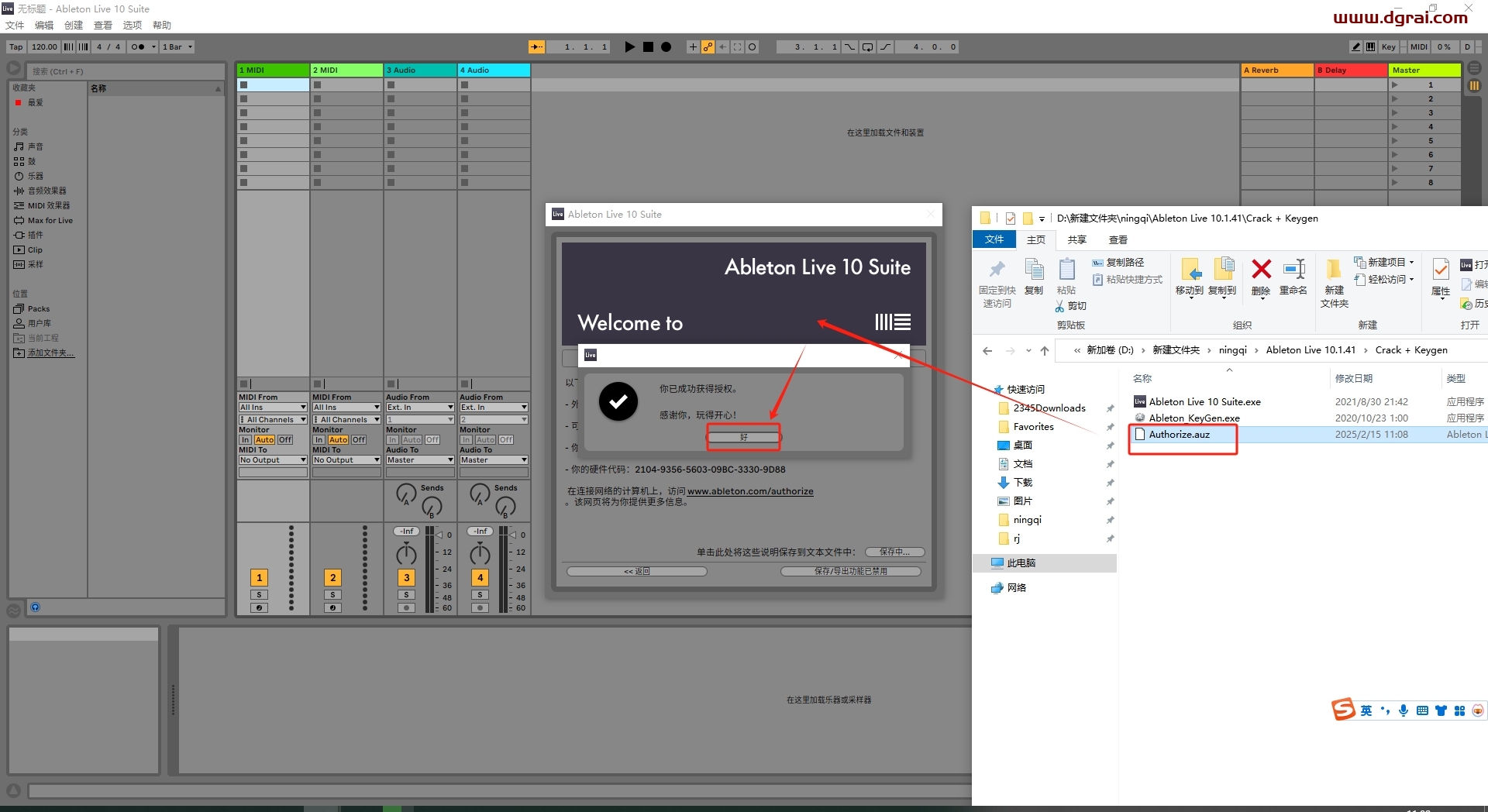Switch to 共享 tab in File Explorer

coord(1076,239)
